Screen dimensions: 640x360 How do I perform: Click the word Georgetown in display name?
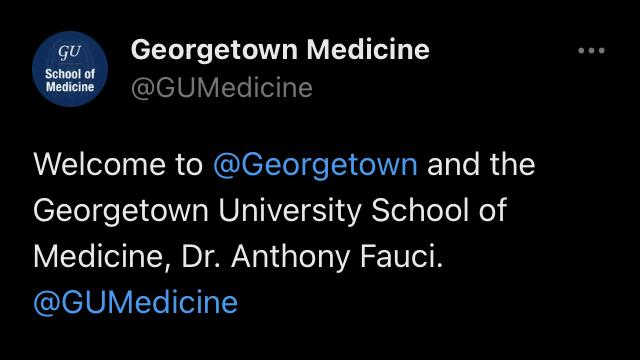click(214, 50)
